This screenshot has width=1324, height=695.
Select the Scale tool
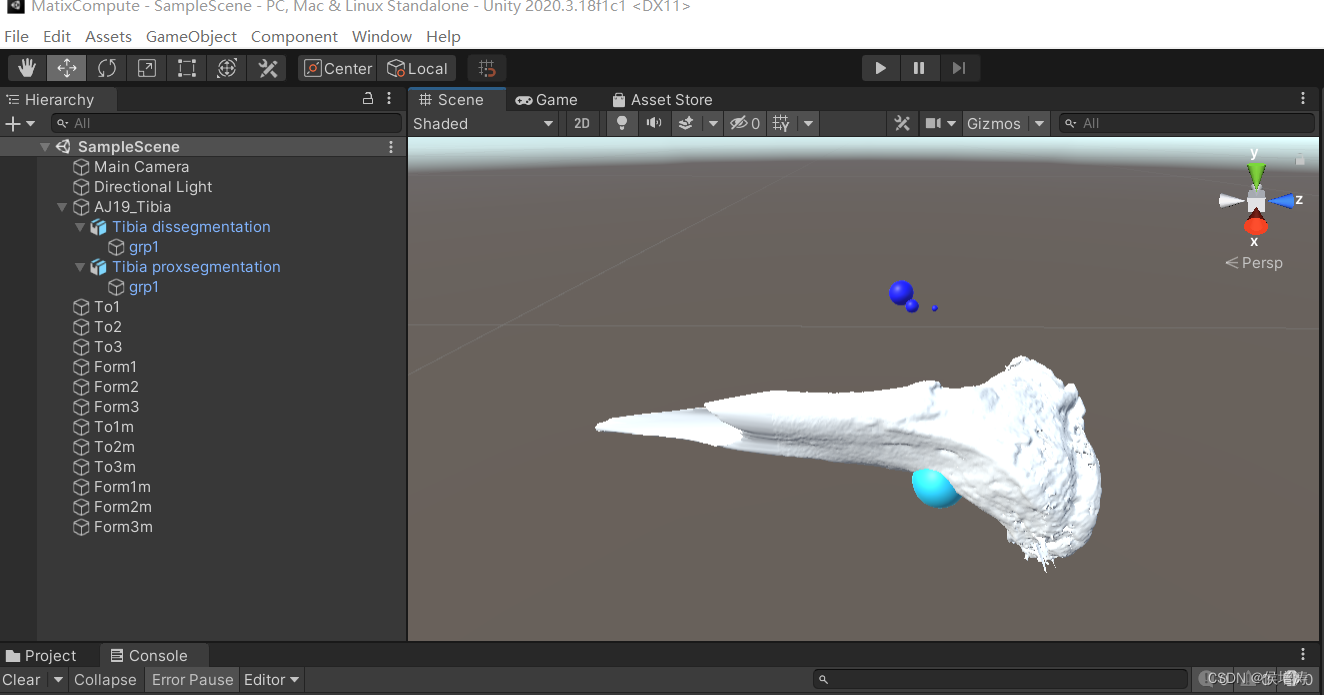[x=146, y=67]
